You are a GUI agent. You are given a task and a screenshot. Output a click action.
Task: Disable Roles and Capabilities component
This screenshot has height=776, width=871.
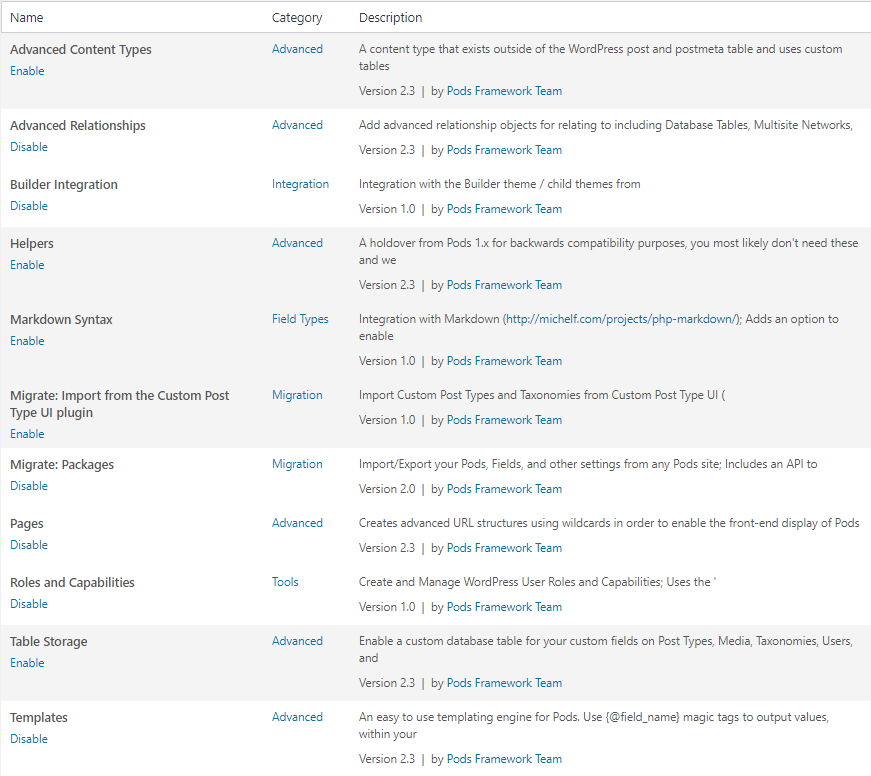click(29, 604)
